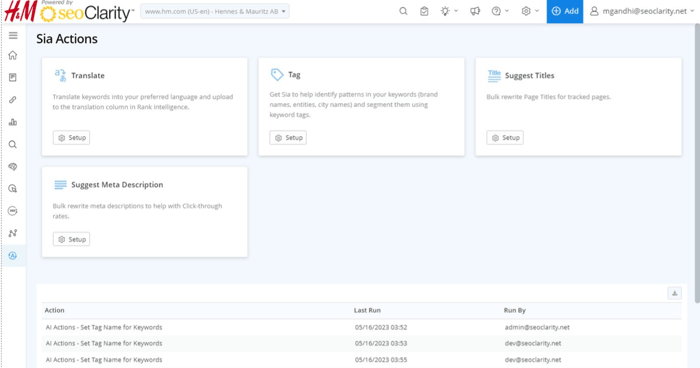Click Setup under Suggest Meta Description
700x368 pixels.
tap(71, 239)
